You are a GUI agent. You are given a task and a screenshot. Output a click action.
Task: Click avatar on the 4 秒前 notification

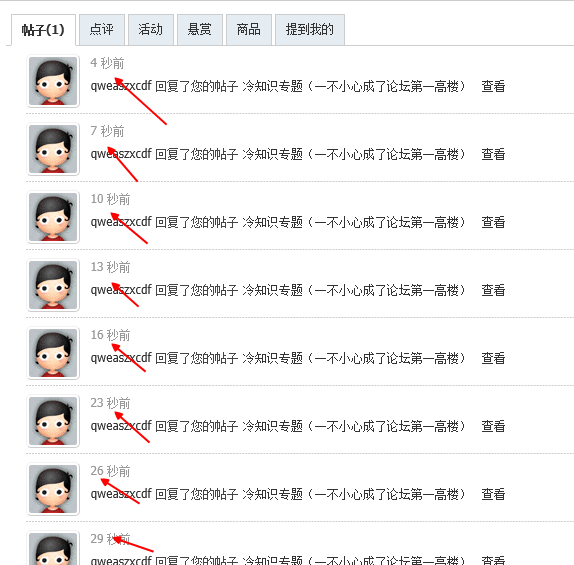53,81
